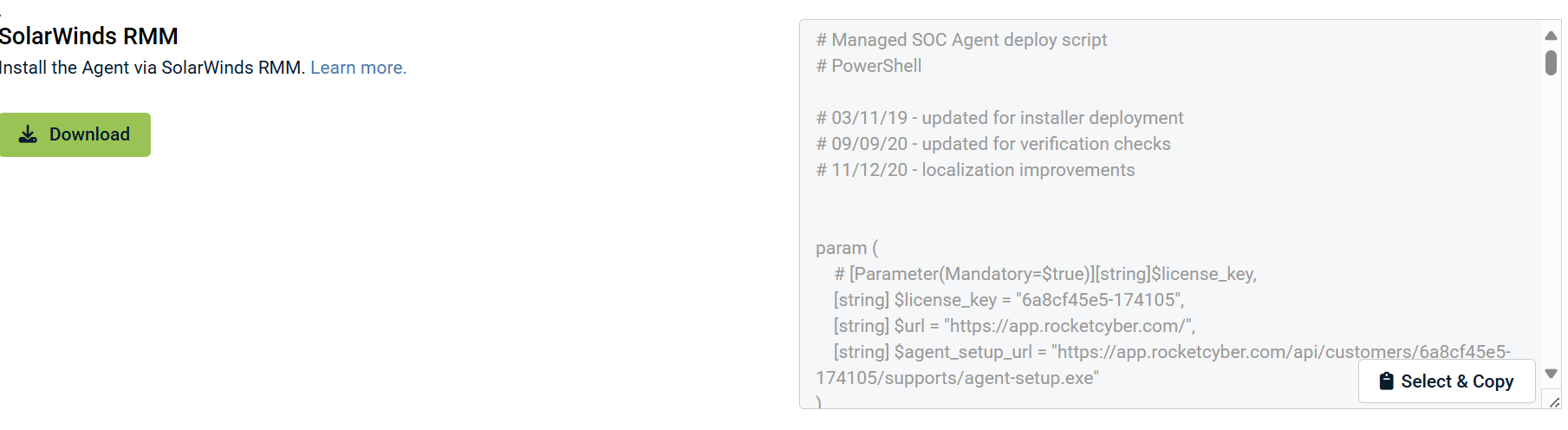Click the textarea resize handle corner
The width and height of the screenshot is (1568, 430).
[1553, 401]
